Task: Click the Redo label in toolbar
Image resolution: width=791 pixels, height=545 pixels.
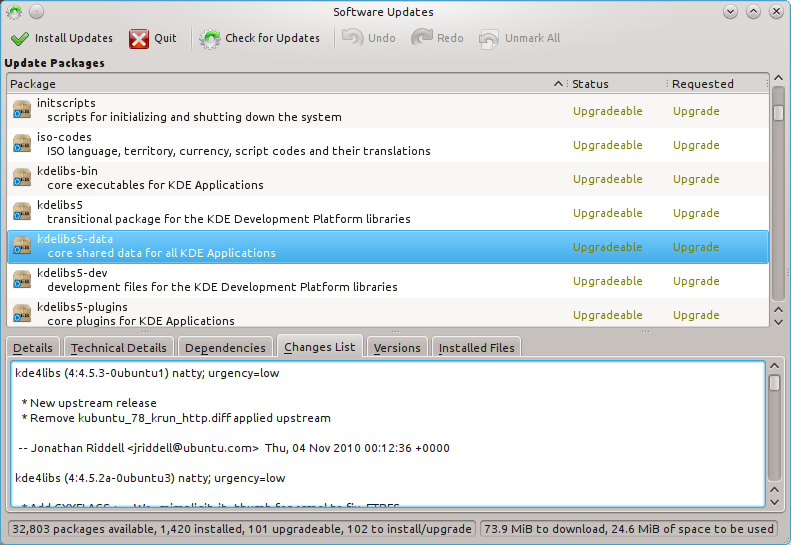Action: (x=450, y=38)
